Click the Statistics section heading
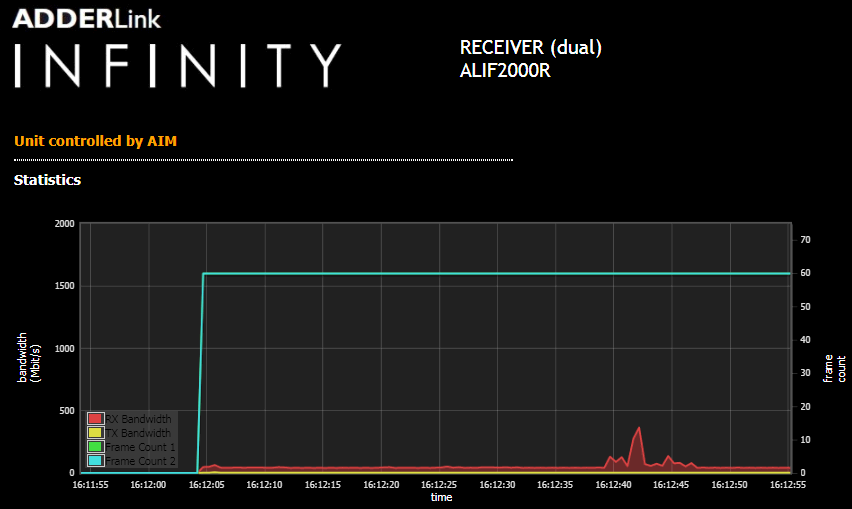 coord(47,180)
